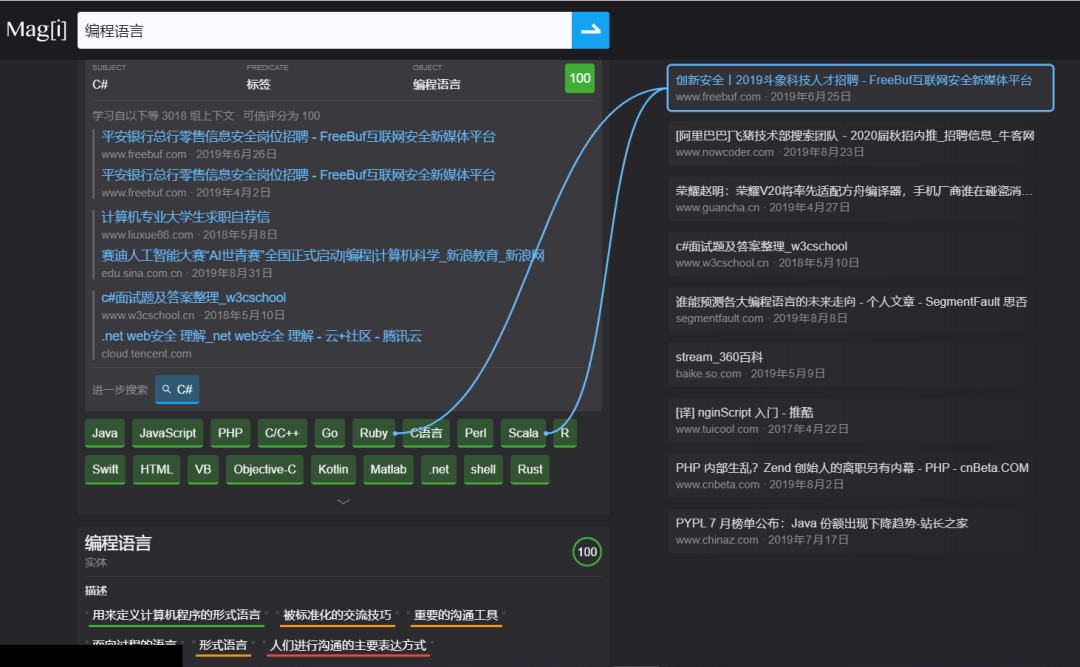The image size is (1080, 667).
Task: Select the JavaScript tag
Action: 167,433
